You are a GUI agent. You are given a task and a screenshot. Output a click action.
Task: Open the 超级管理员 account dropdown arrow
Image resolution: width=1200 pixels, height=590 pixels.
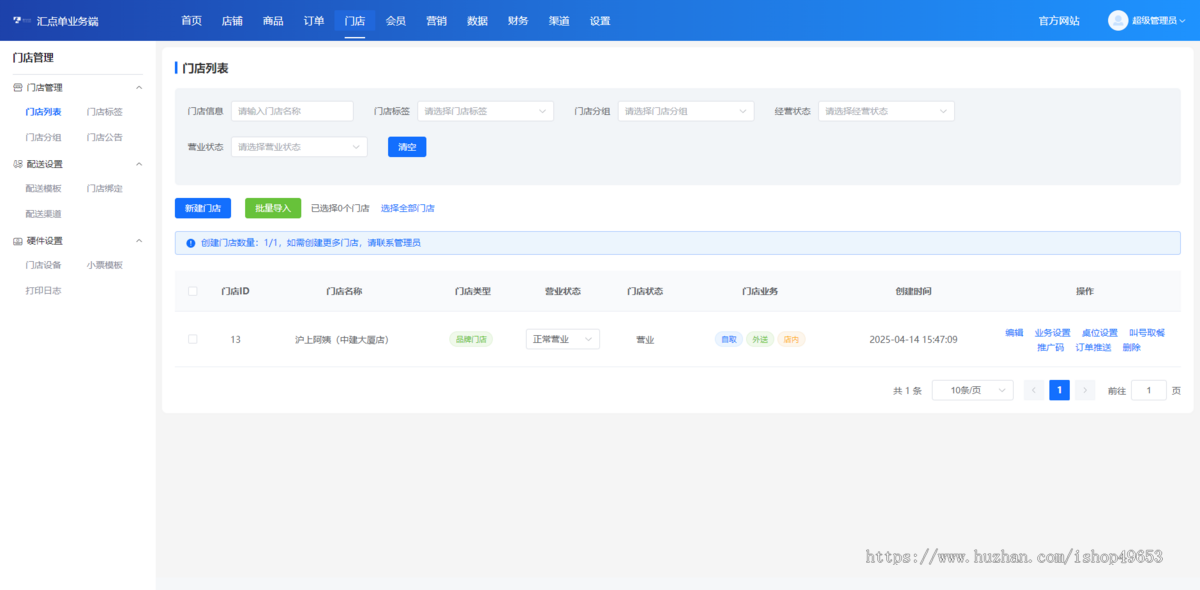1184,21
